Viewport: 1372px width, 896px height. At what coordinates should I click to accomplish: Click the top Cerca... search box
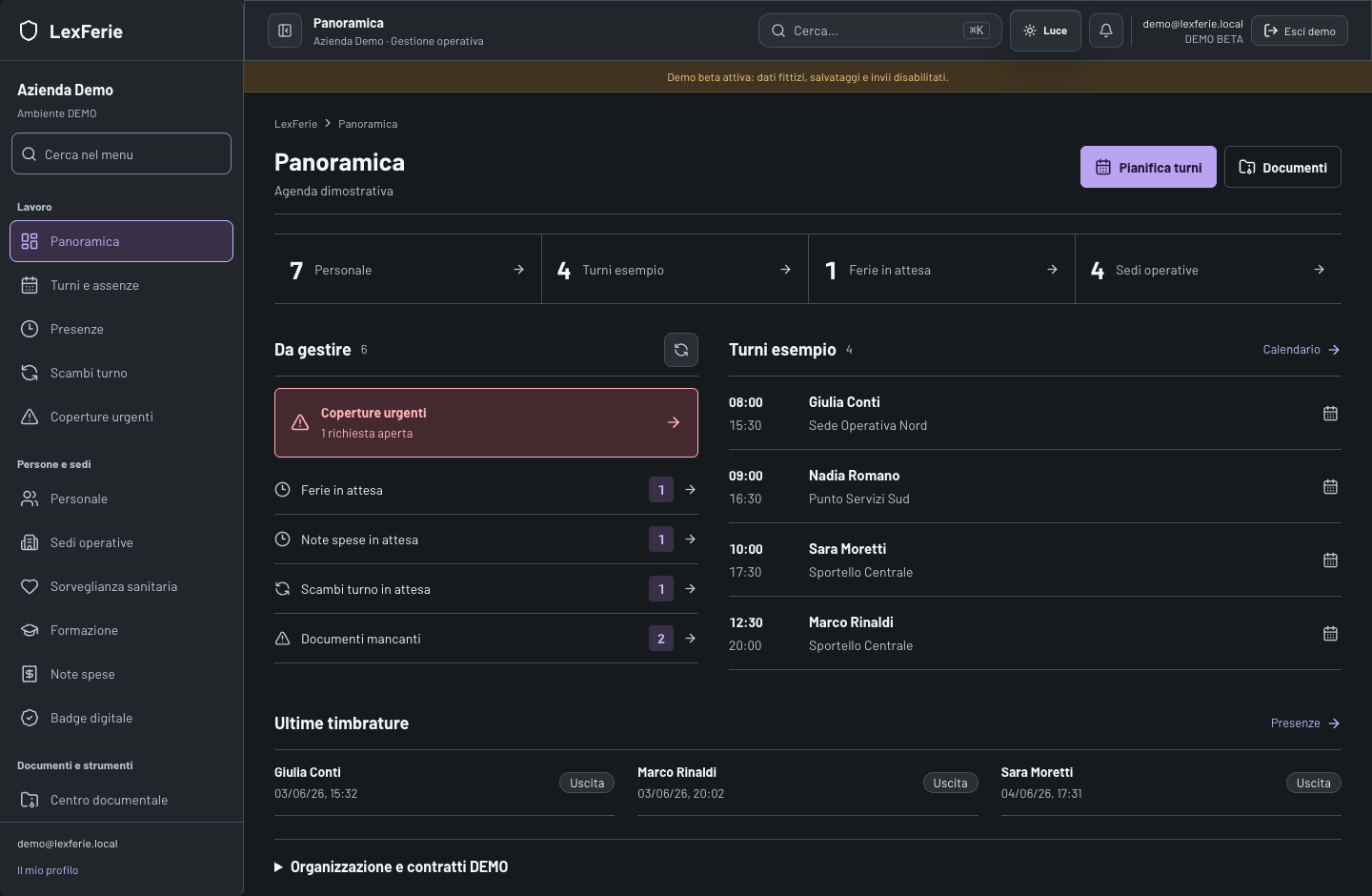[x=880, y=31]
